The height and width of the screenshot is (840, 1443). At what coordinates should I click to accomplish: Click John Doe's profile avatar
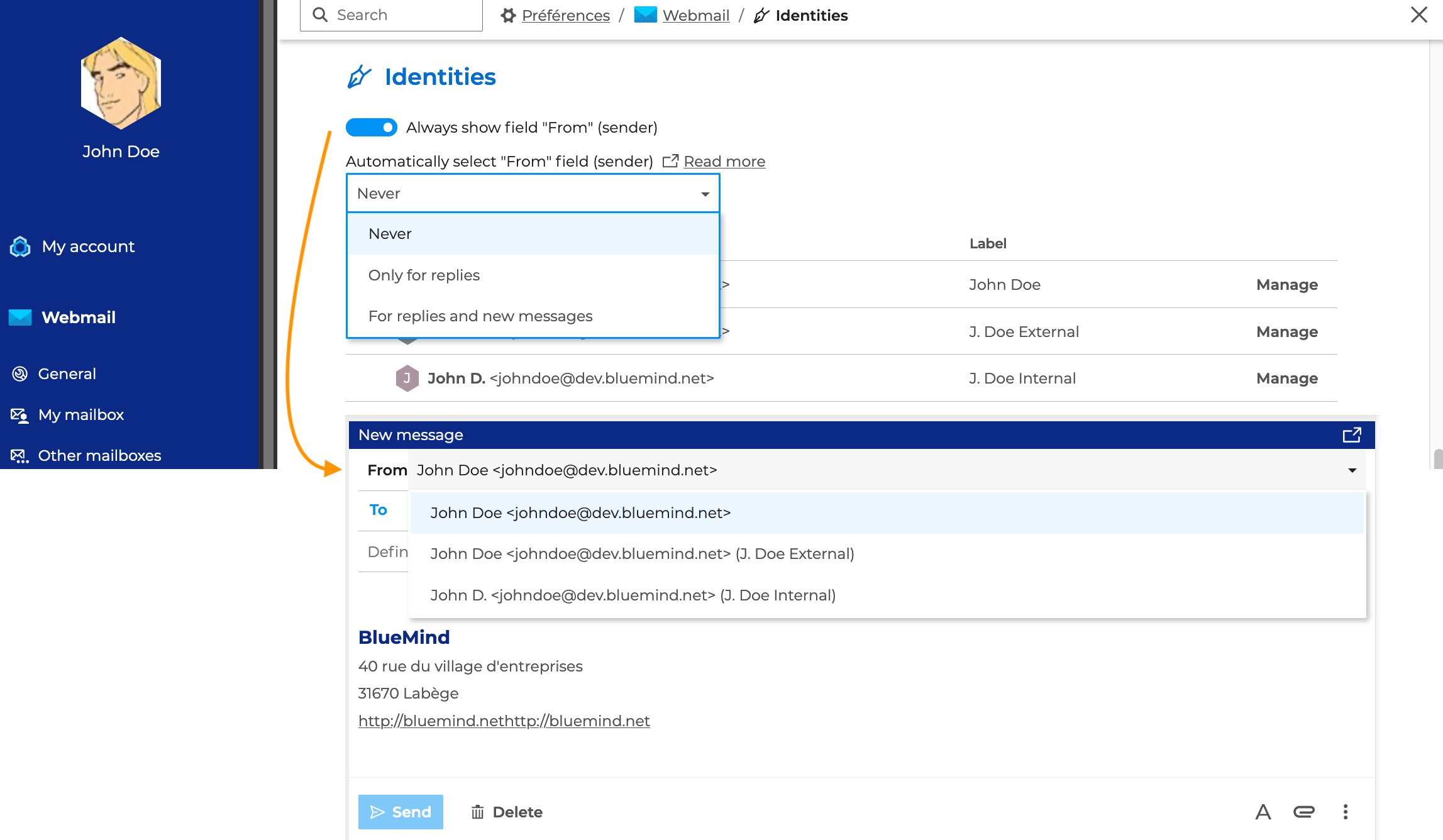coord(121,83)
